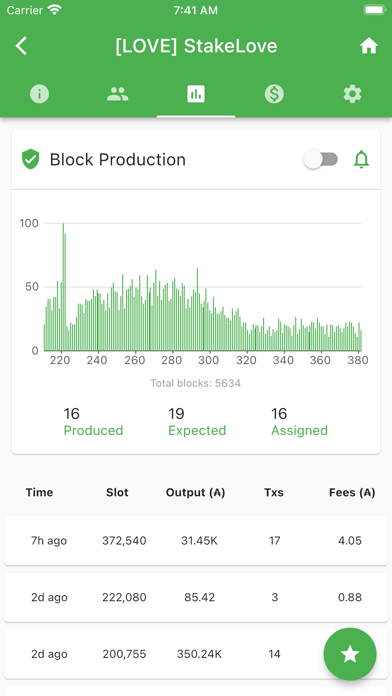This screenshot has width=392, height=696.
Task: Tap the green shield check icon
Action: pos(31,159)
